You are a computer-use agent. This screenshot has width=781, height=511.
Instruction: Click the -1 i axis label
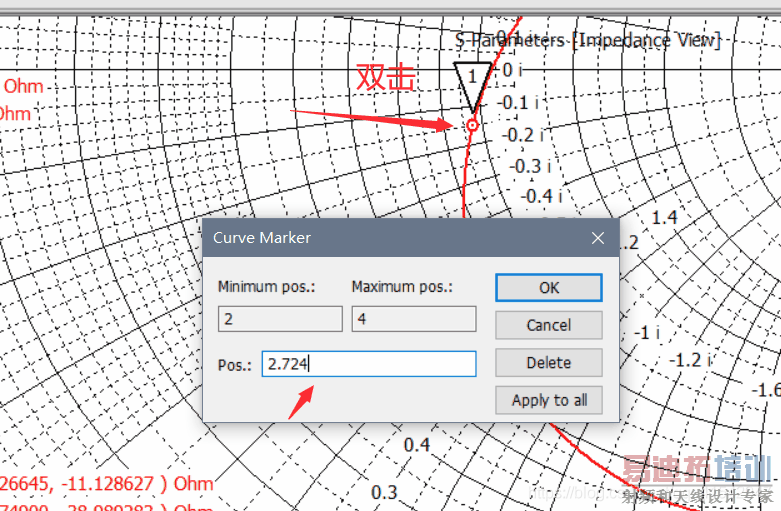[647, 332]
